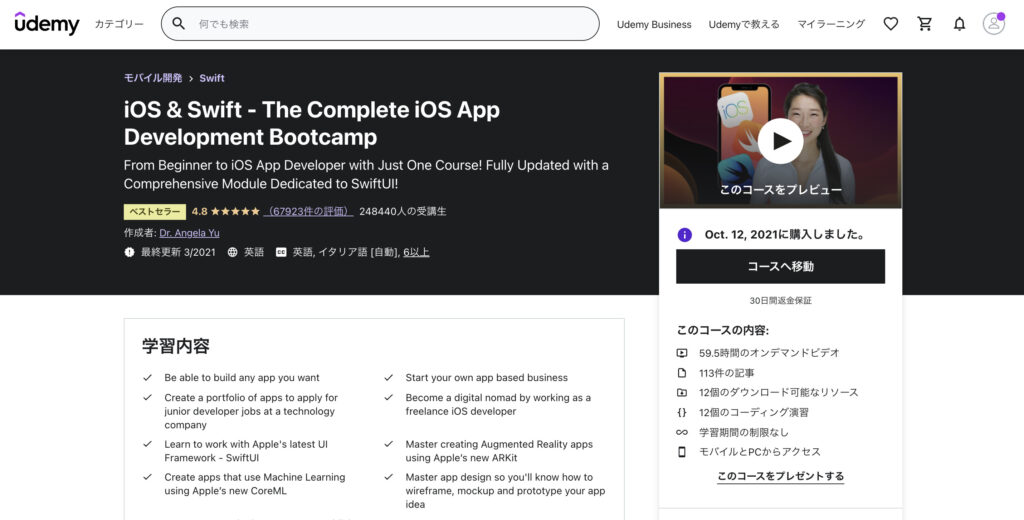1024x520 pixels.
Task: Click the course title heading
Action: 312,123
